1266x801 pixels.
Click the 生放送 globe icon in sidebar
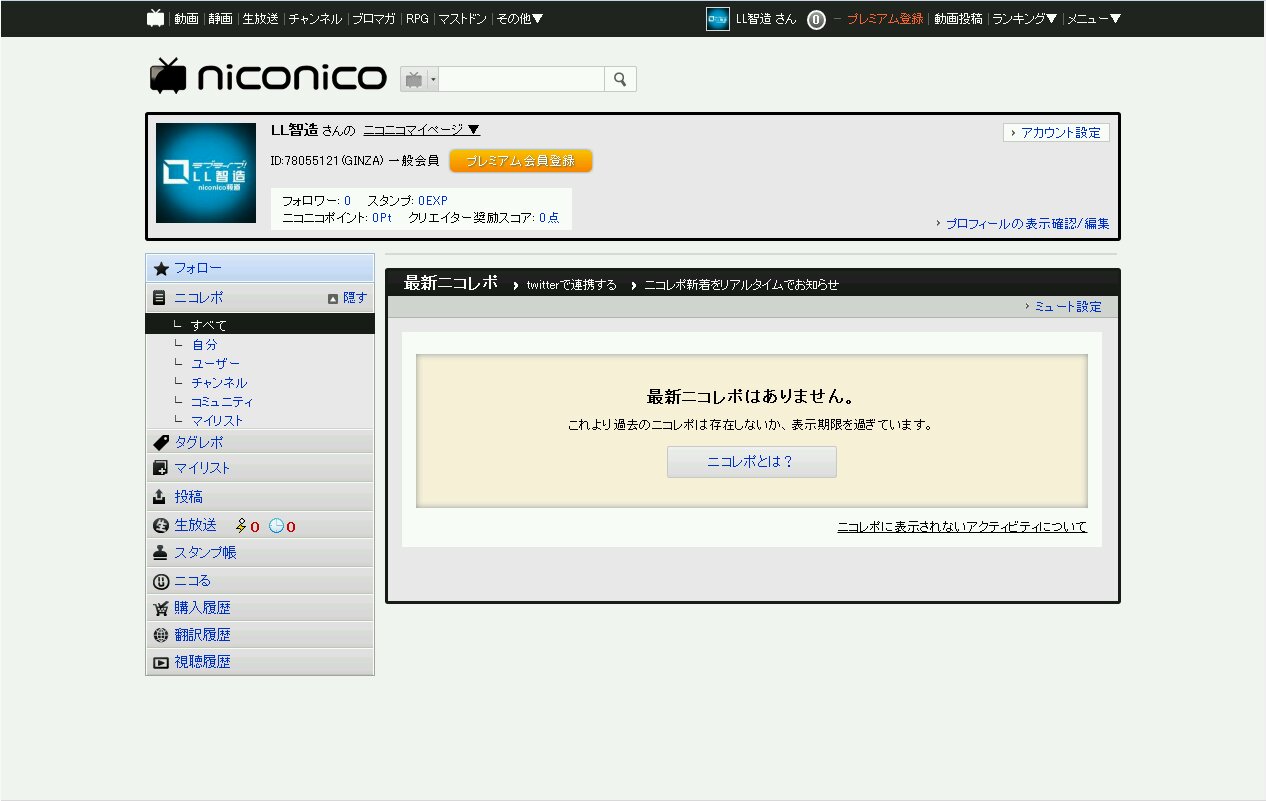tap(160, 525)
